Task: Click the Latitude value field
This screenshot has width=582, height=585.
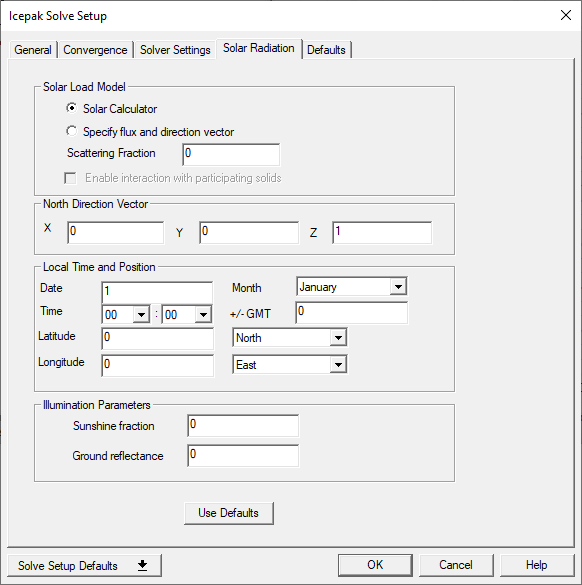Action: [x=157, y=338]
